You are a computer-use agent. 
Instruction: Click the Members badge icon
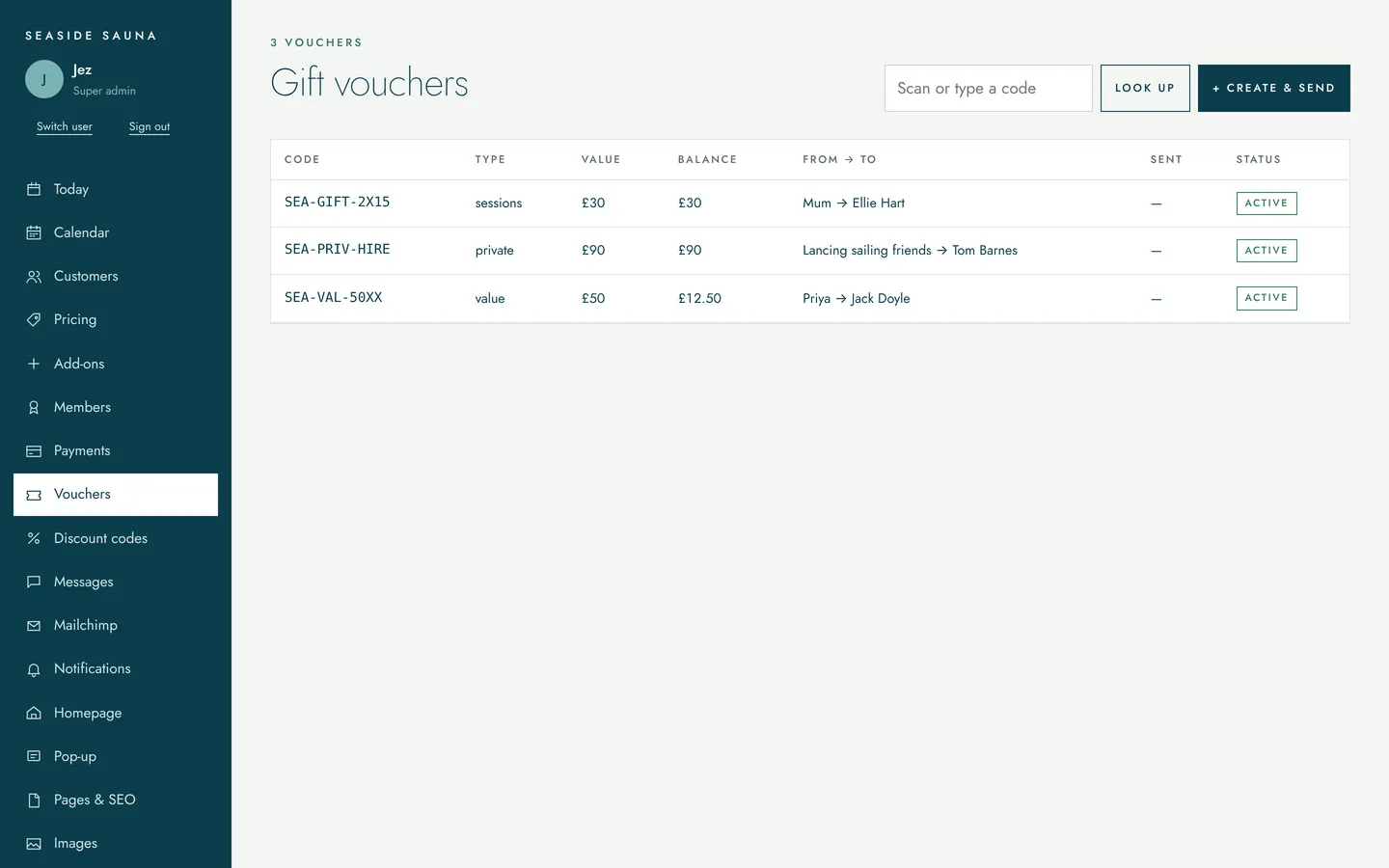pos(34,407)
